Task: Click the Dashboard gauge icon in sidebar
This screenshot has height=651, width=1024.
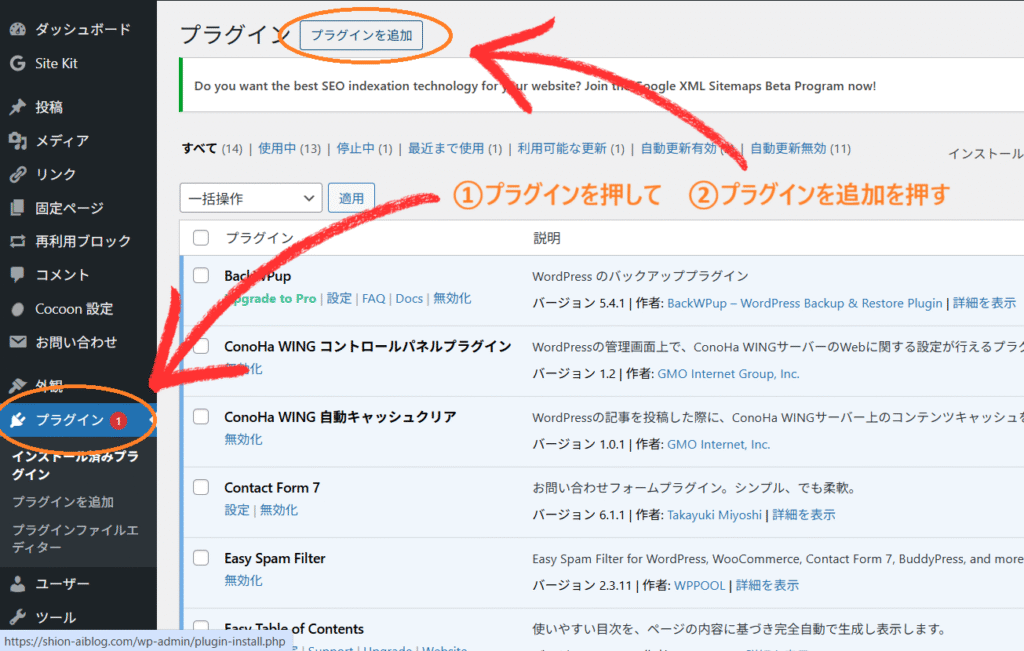Action: click(x=18, y=29)
